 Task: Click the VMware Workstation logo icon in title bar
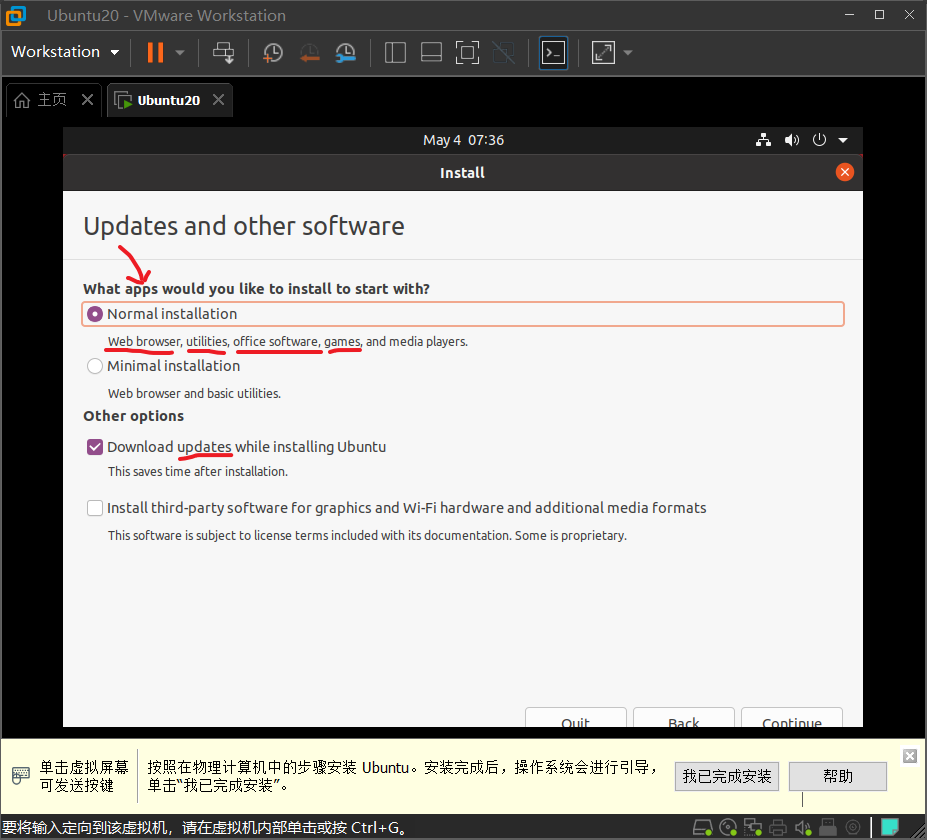point(16,15)
